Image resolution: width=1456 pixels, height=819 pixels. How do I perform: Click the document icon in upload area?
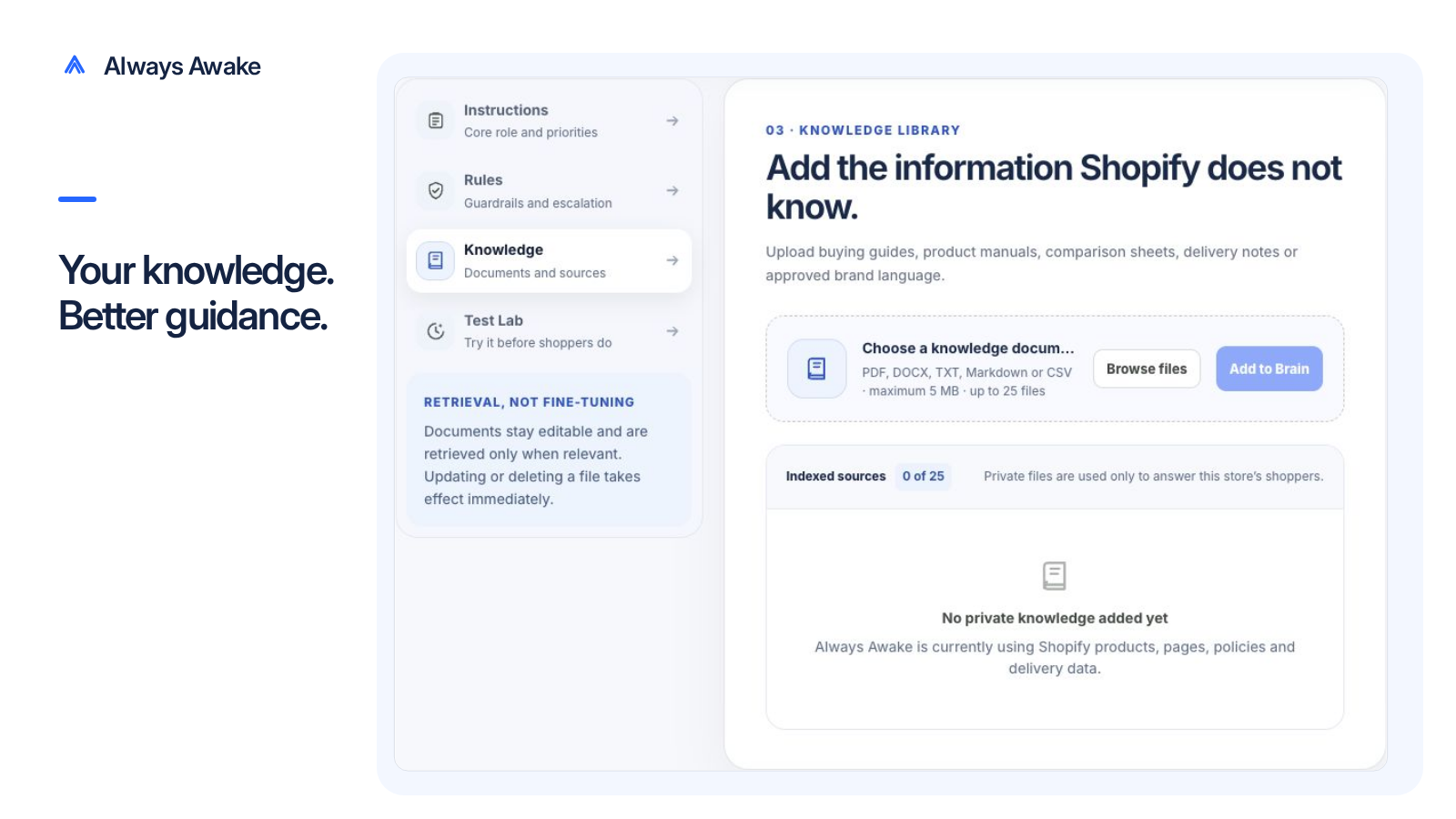[816, 369]
